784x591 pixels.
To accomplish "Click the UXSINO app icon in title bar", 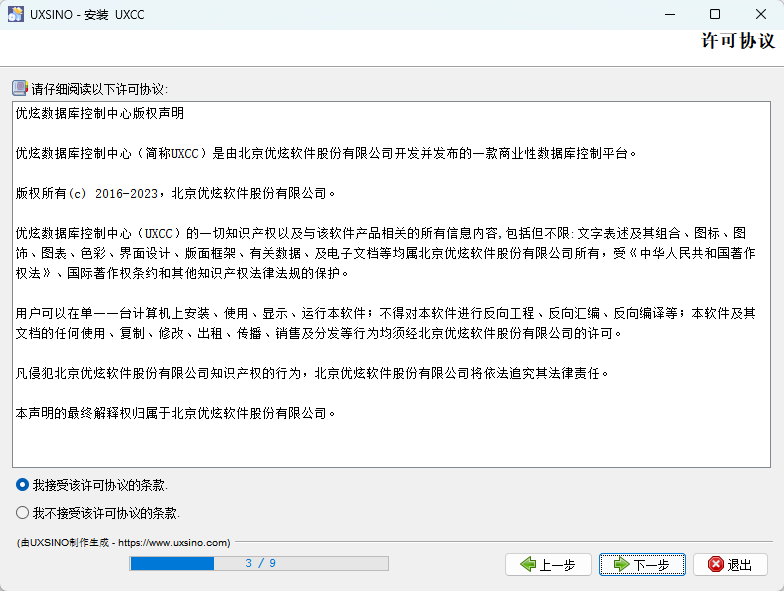I will [x=16, y=14].
